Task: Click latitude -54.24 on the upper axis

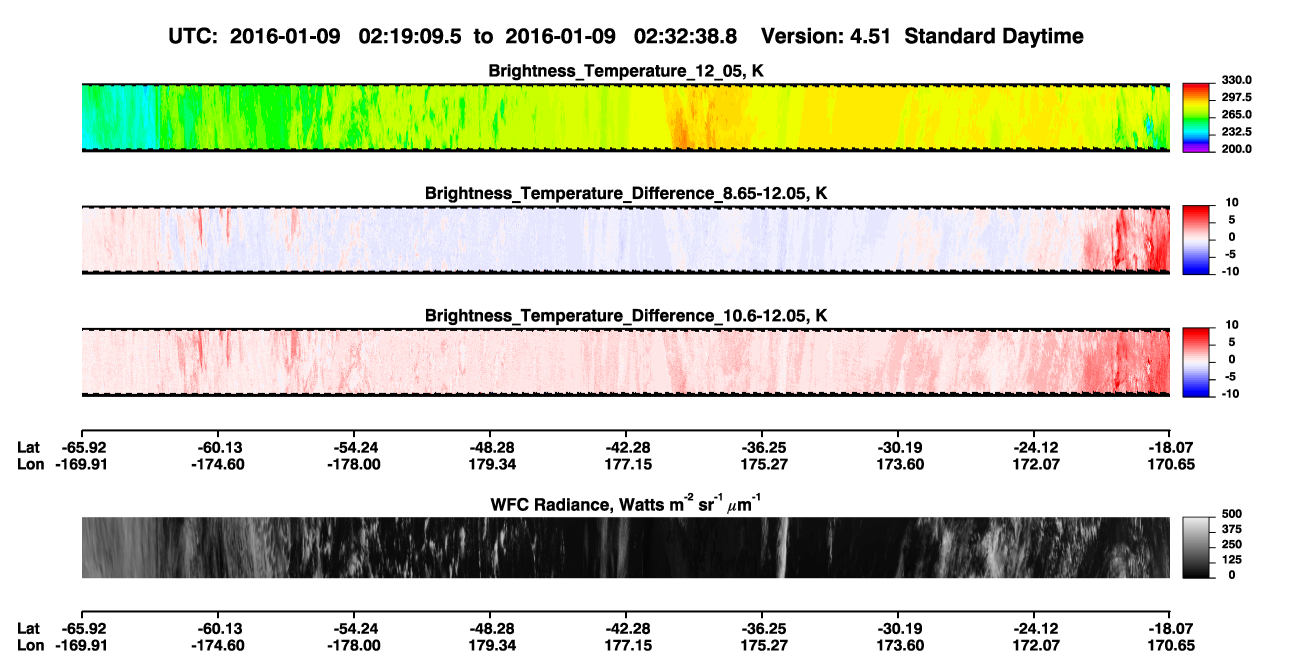Action: (x=354, y=447)
